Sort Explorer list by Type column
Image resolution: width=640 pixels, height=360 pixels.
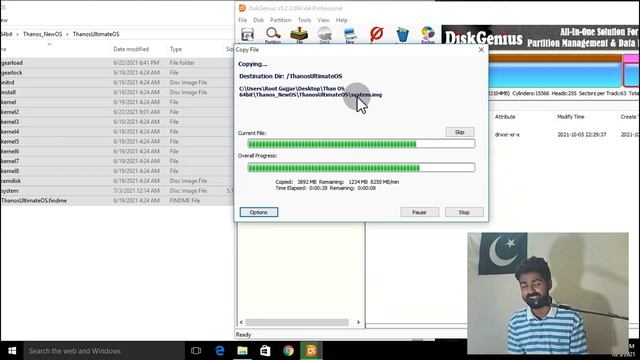[x=176, y=49]
